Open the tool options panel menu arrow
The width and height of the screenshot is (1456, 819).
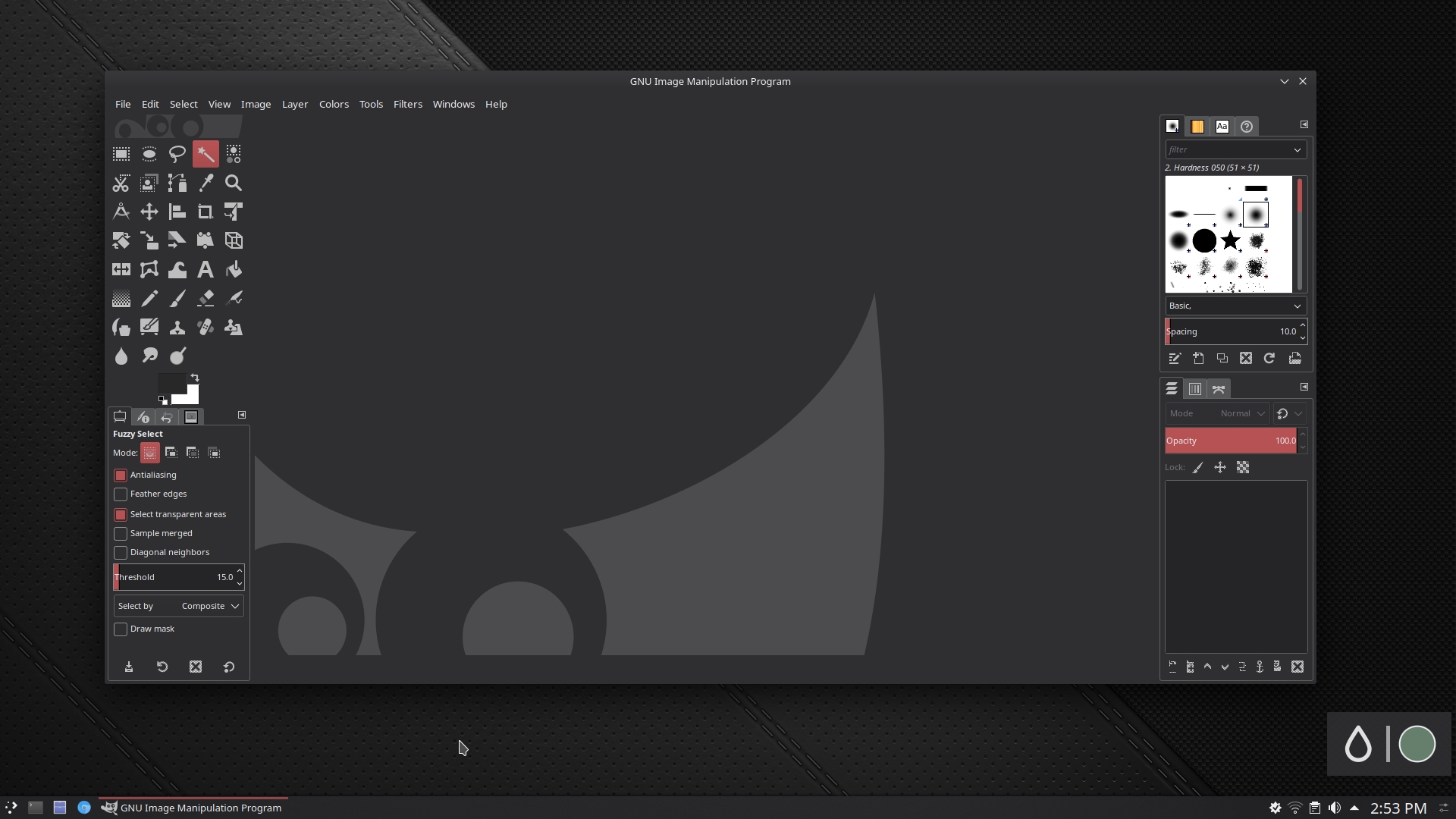242,415
